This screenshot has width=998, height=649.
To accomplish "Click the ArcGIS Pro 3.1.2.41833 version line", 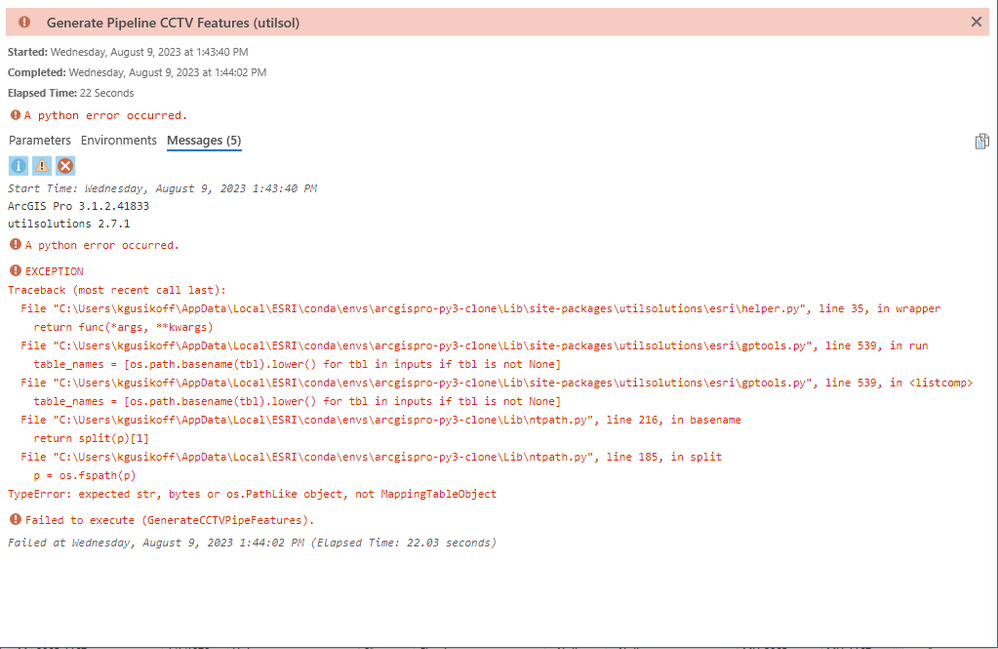I will [x=78, y=206].
